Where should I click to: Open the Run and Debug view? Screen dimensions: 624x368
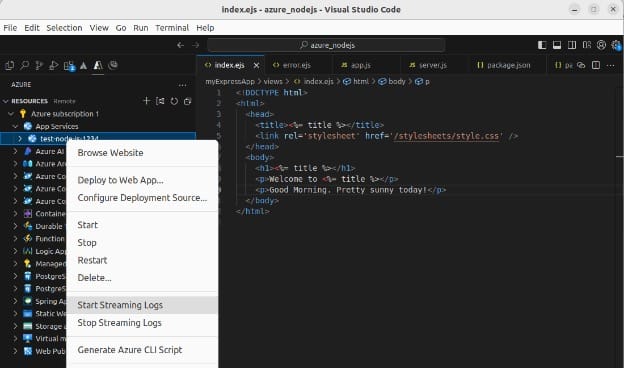(x=54, y=66)
